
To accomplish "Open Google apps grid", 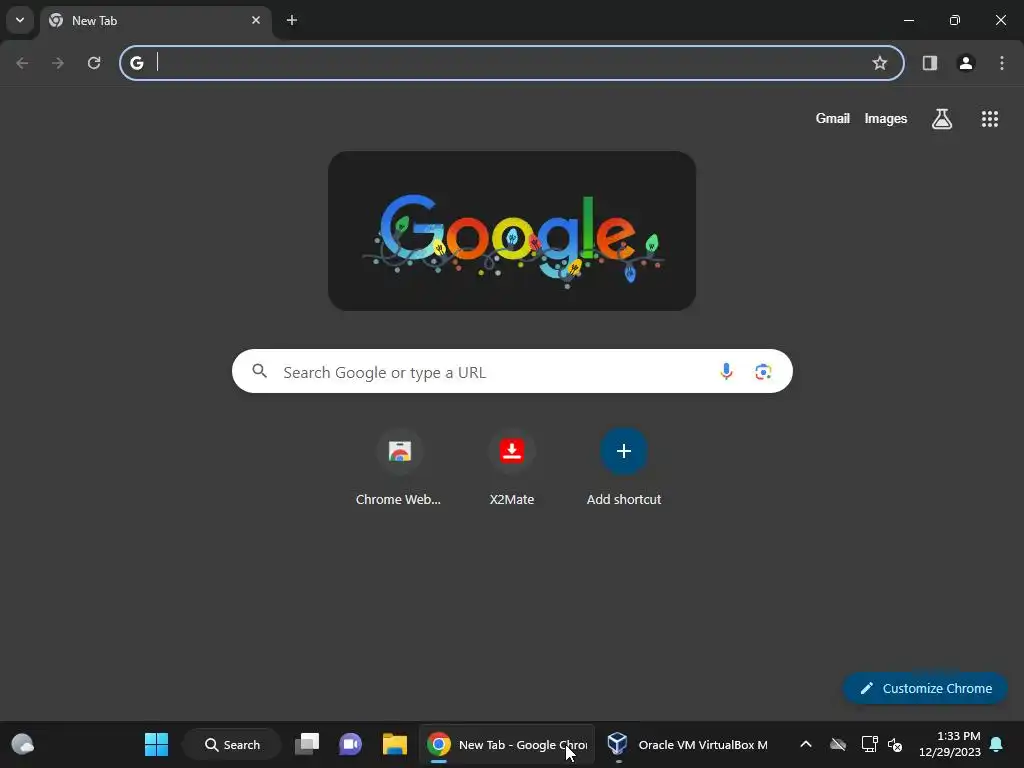I will click(990, 118).
